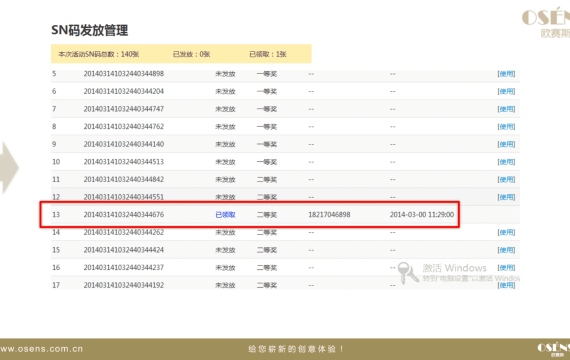Click the SN码总数 140张 summary text

[99, 54]
